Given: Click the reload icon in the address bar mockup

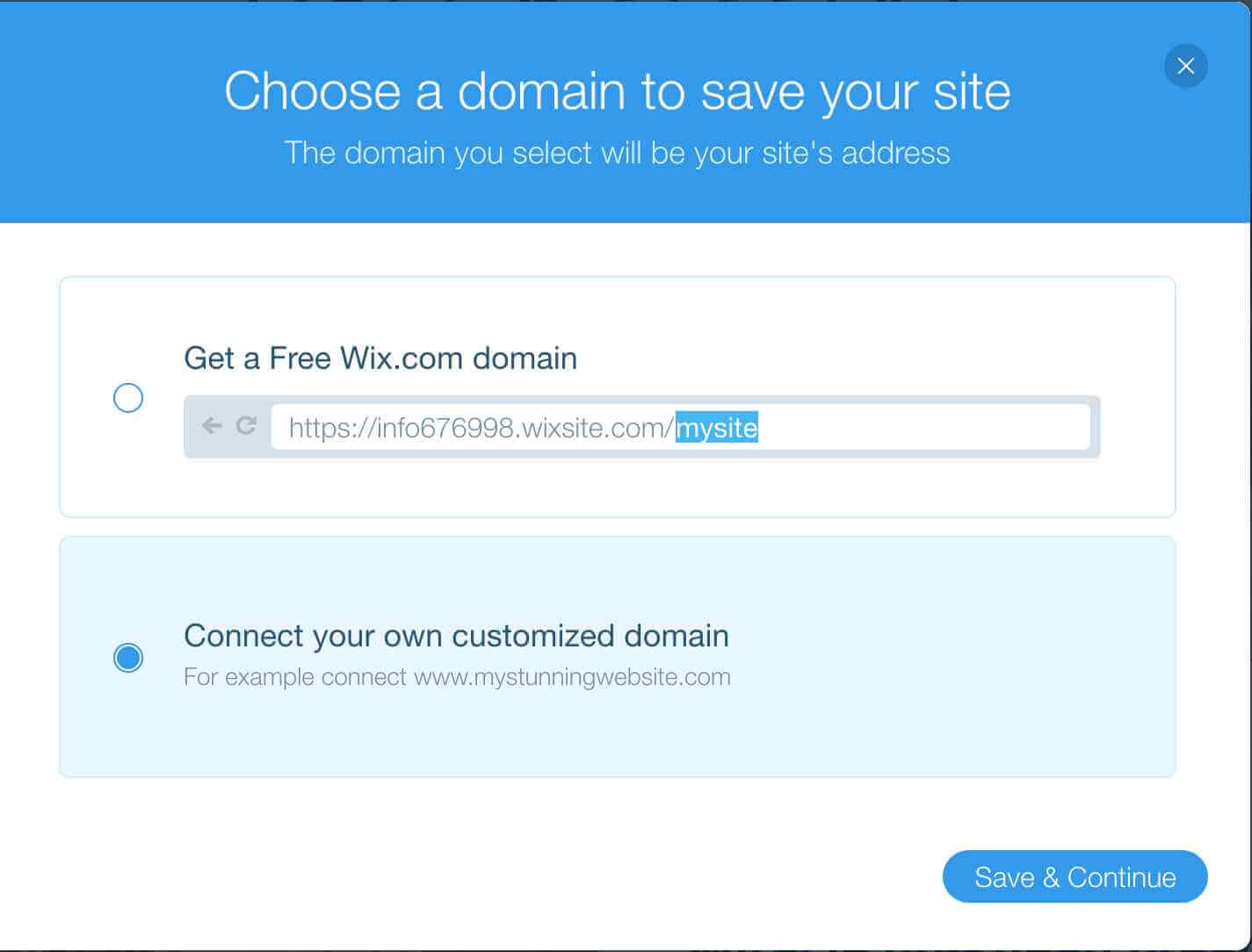Looking at the screenshot, I should pos(246,426).
